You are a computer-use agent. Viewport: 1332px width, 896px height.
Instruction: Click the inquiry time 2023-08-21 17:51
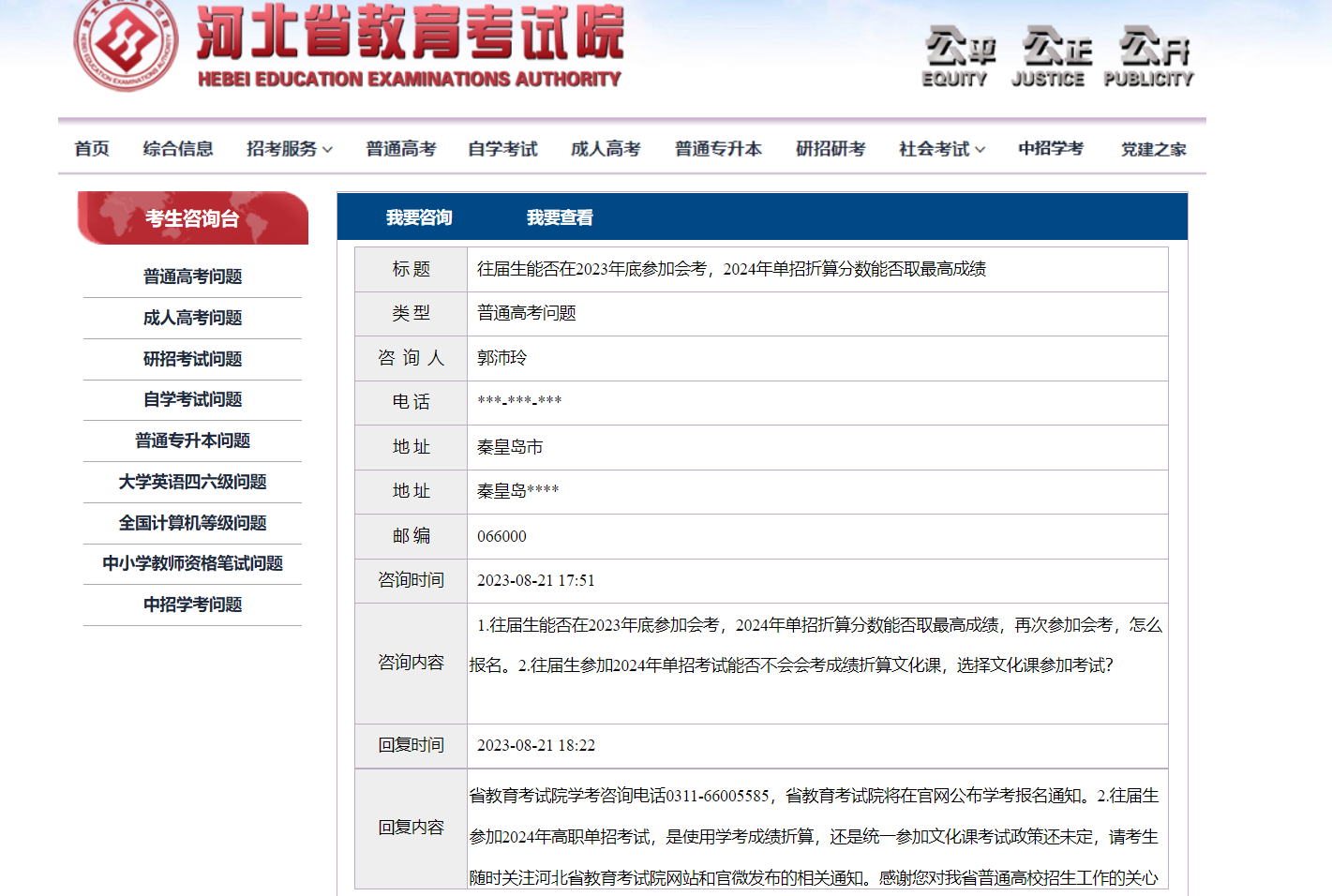coord(536,580)
